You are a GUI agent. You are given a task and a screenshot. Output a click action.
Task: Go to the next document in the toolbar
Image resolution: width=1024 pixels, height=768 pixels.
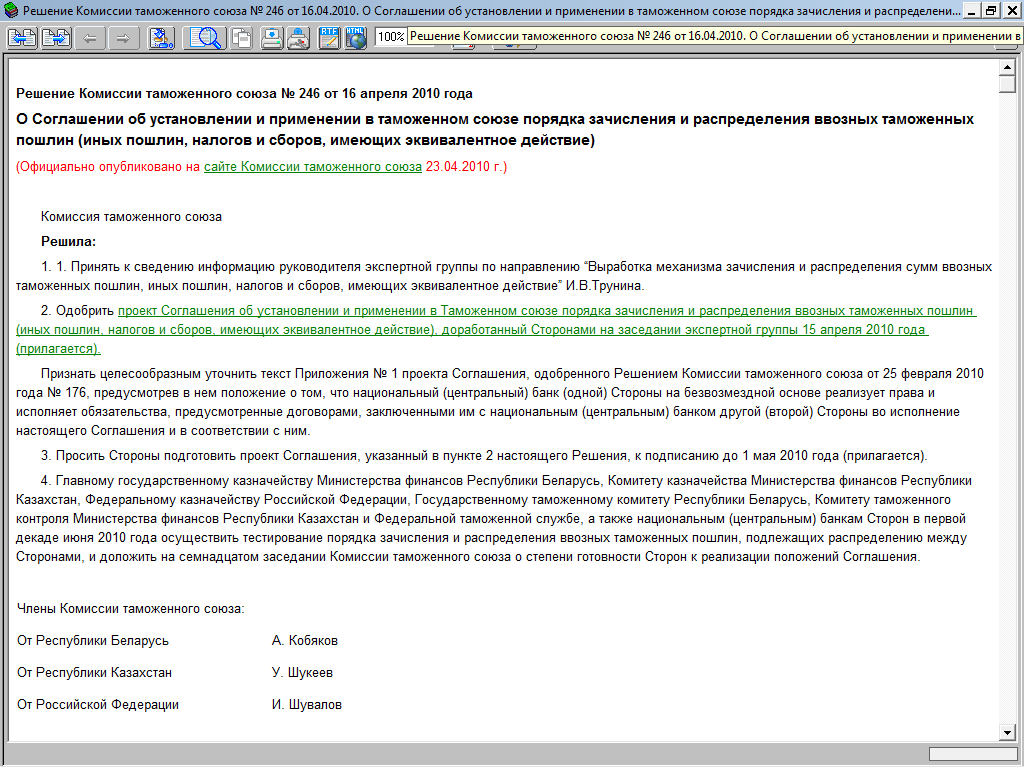click(x=56, y=38)
